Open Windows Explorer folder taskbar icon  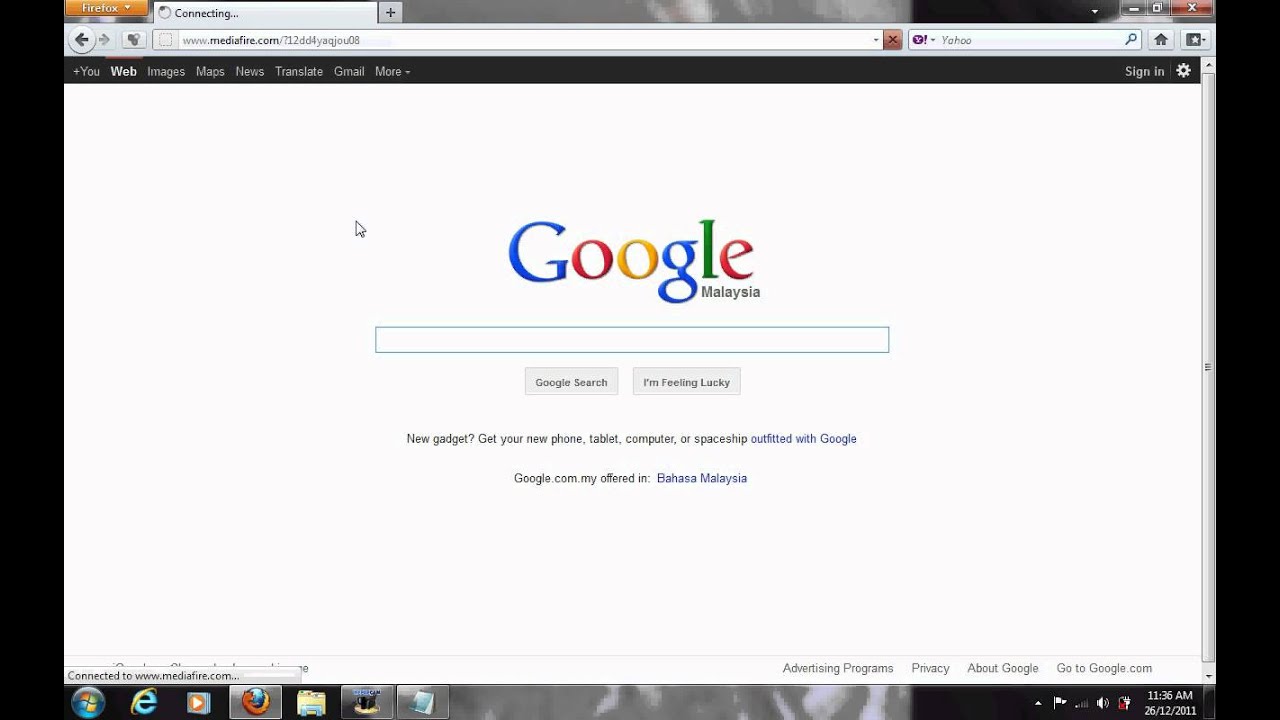click(311, 702)
